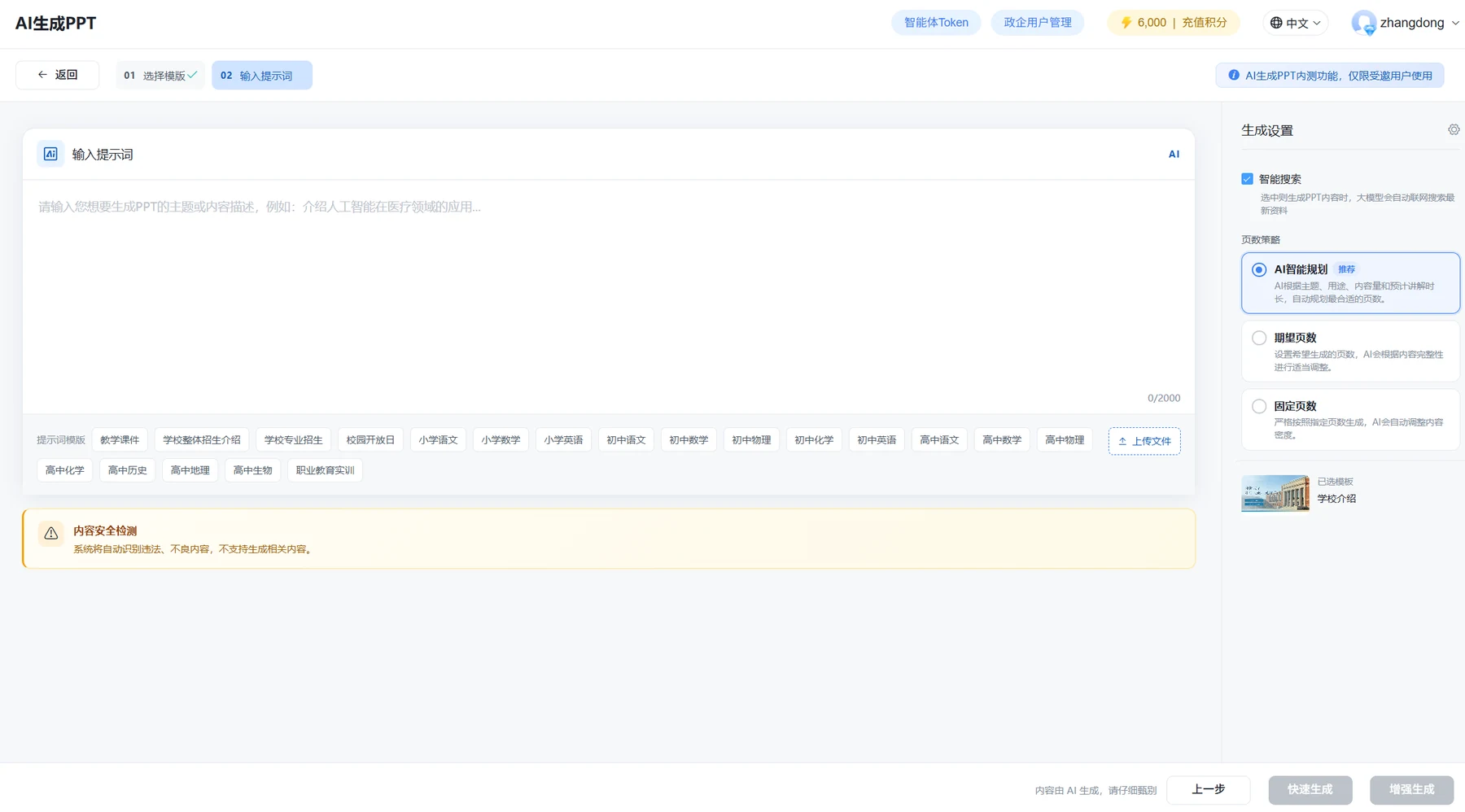Click 充值积分 to recharge credits
The image size is (1465, 812).
tap(1204, 23)
